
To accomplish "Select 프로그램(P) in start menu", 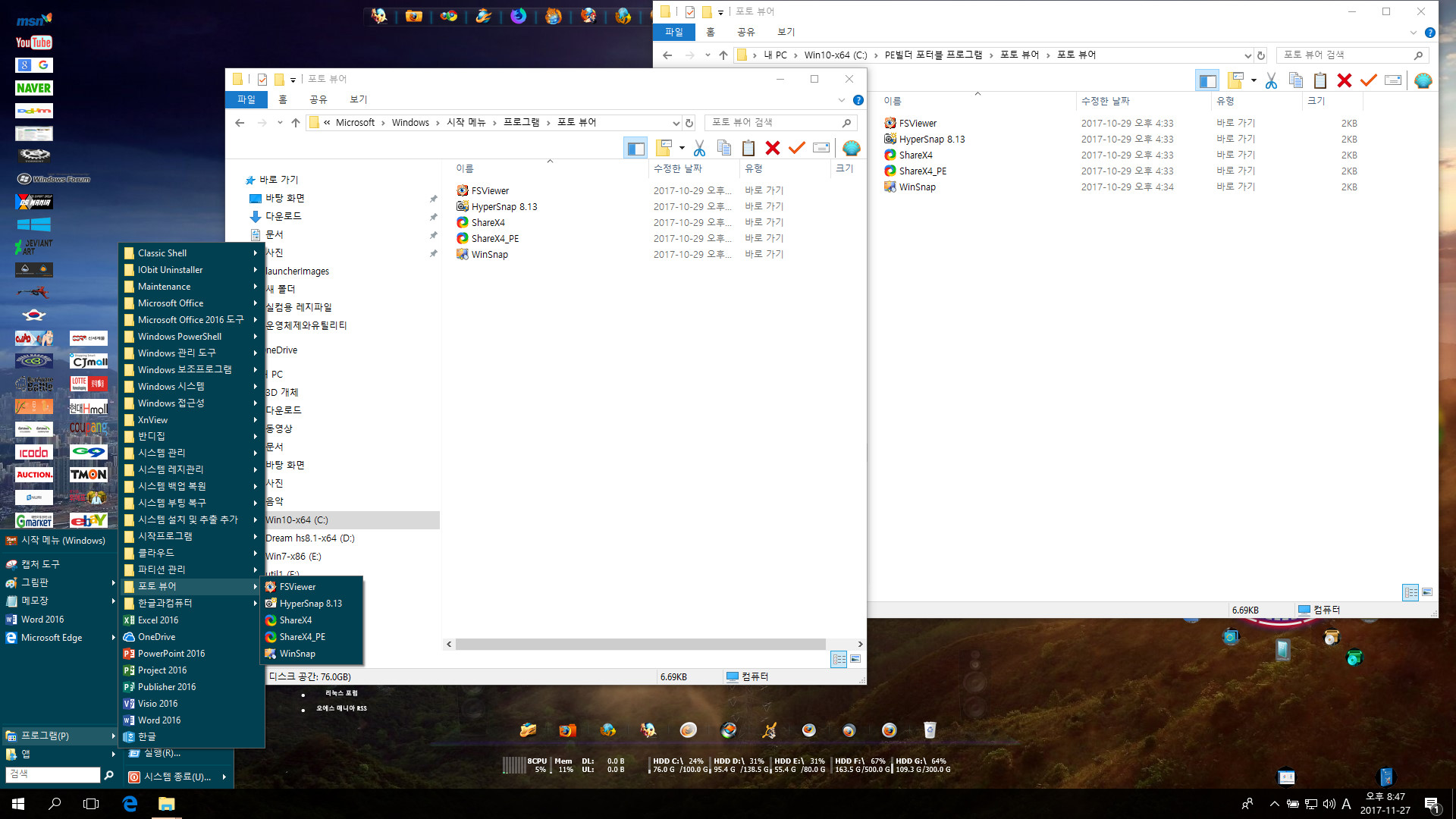I will point(59,736).
